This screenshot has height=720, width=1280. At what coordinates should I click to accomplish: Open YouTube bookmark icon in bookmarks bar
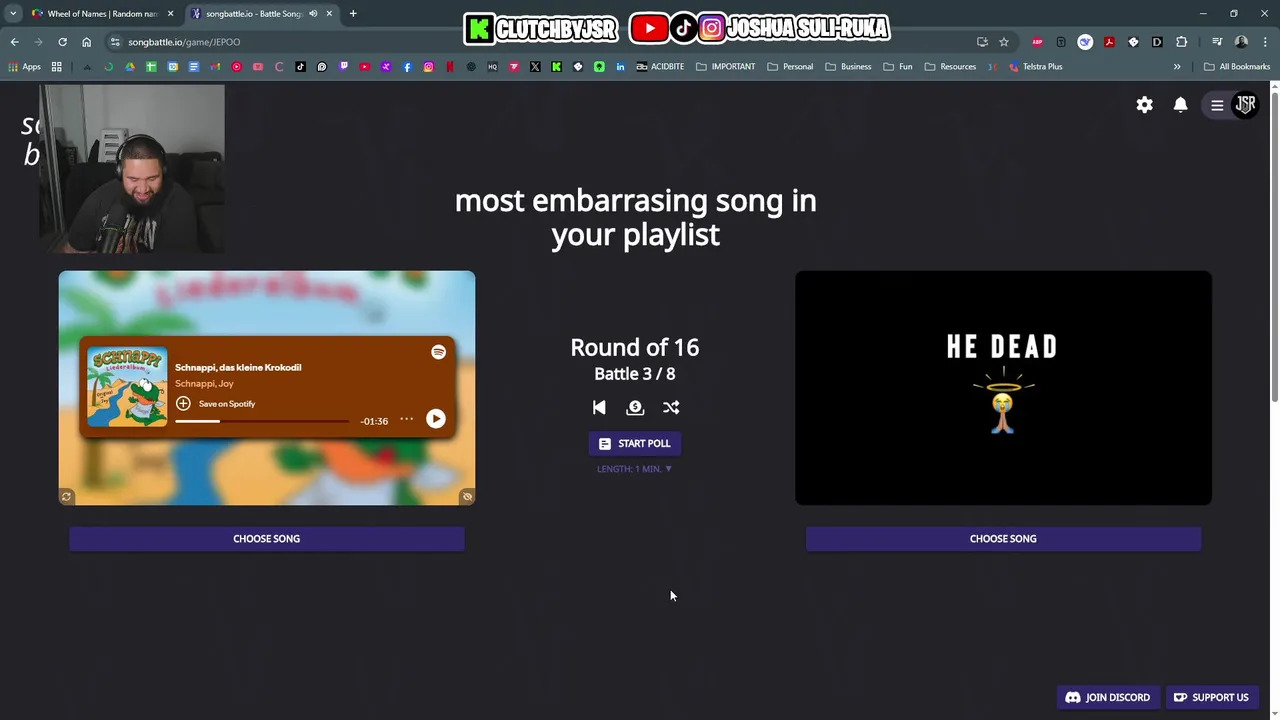pyautogui.click(x=365, y=67)
